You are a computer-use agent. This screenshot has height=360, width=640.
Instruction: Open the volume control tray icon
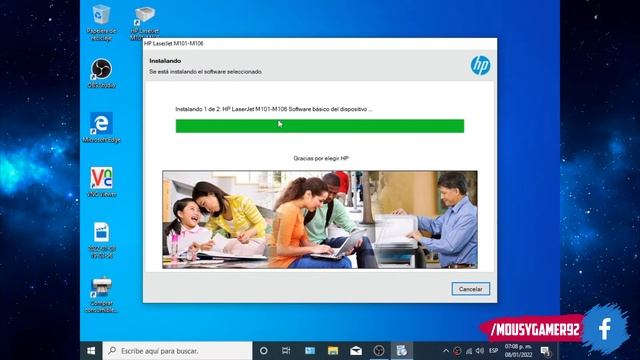point(480,351)
